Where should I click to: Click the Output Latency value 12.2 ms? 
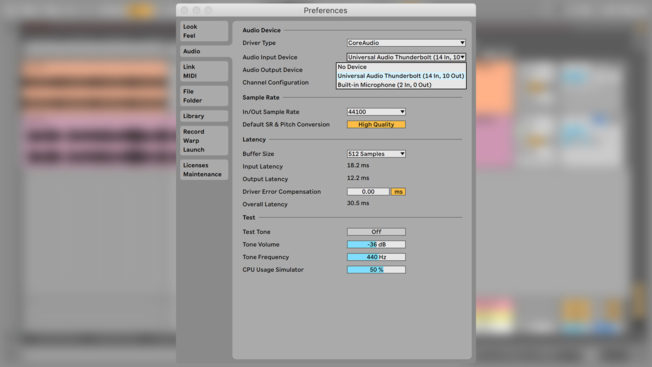tap(358, 178)
